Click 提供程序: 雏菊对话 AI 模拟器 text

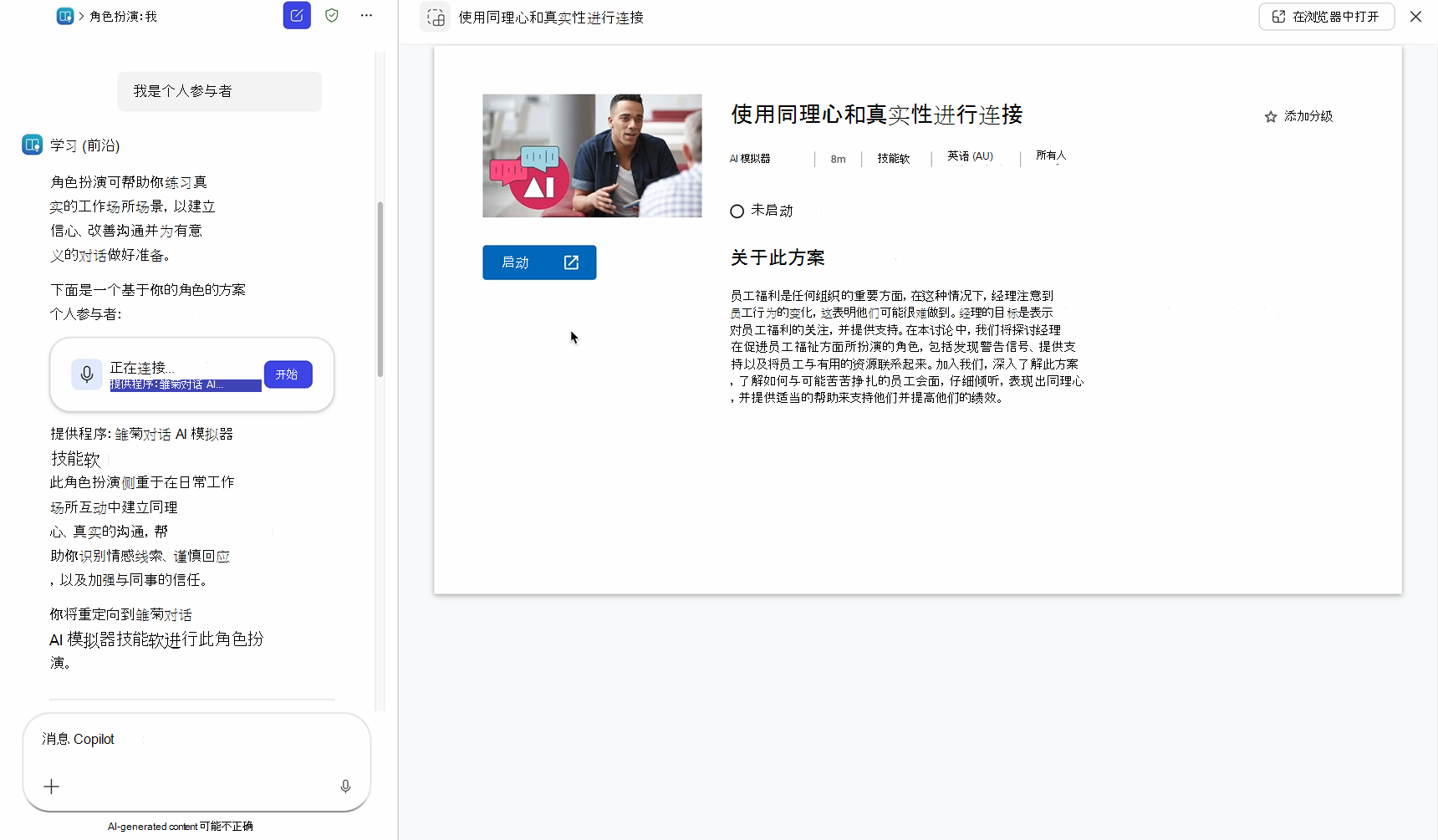(x=141, y=434)
